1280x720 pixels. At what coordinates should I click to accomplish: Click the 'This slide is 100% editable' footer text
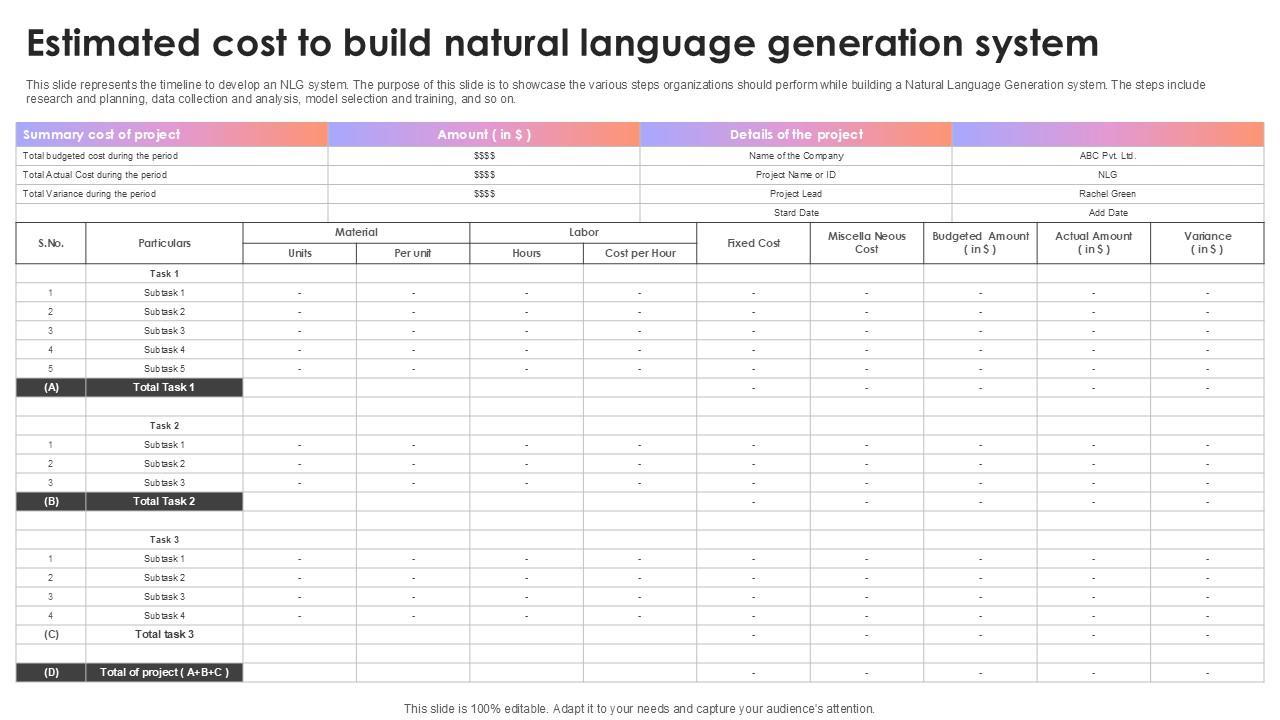pos(639,708)
